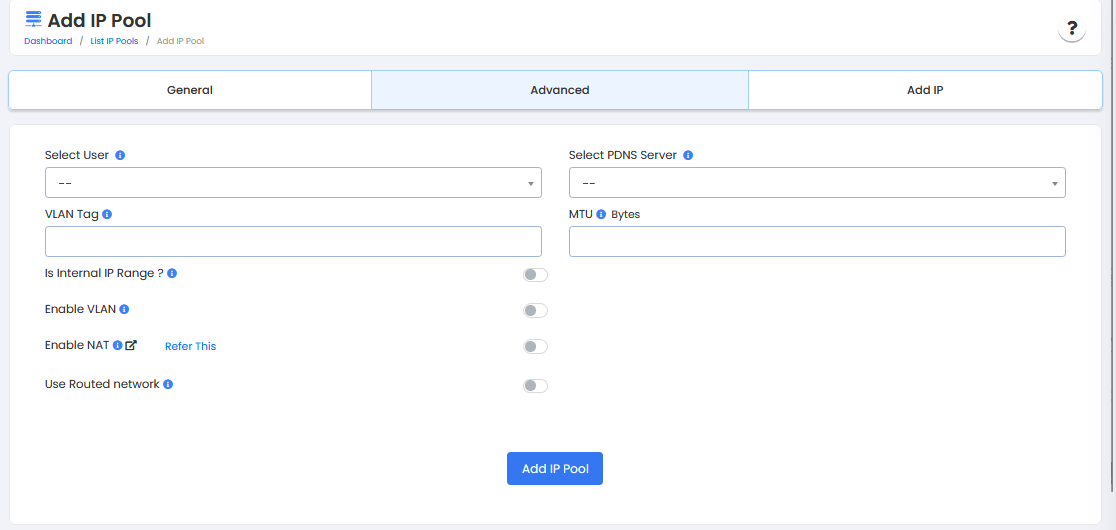Image resolution: width=1116 pixels, height=530 pixels.
Task: Focus the VLAN Tag input field
Action: 293,241
